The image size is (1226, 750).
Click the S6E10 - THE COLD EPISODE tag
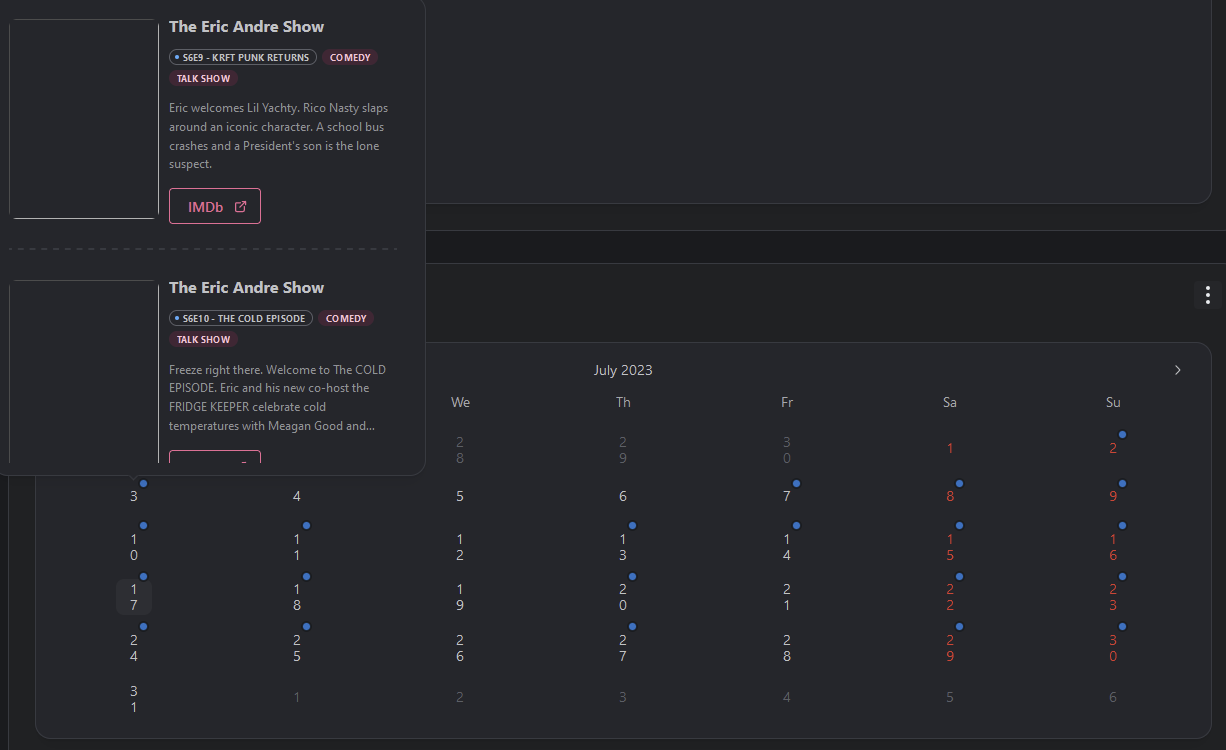coord(241,318)
